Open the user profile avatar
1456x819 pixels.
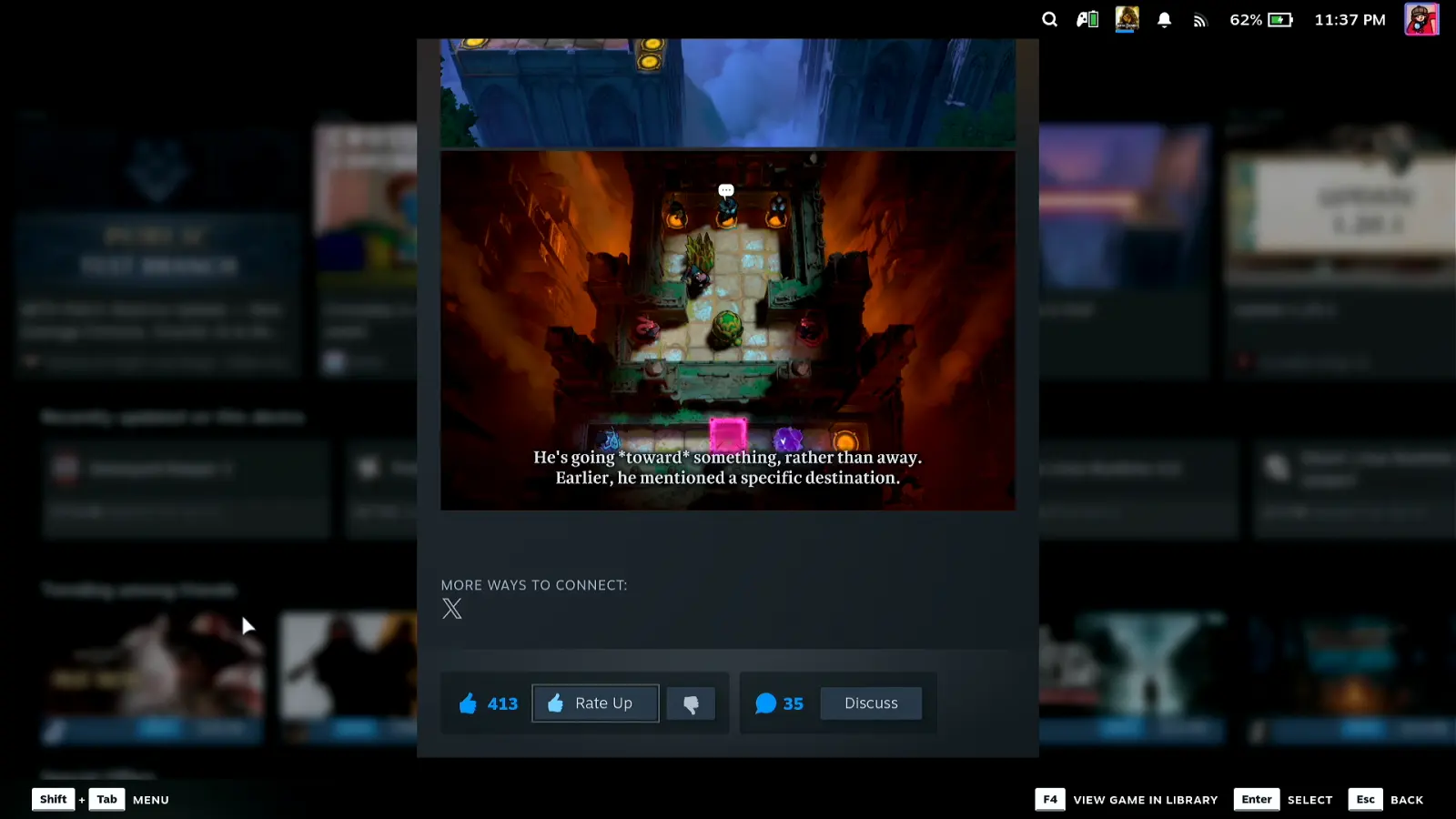[x=1421, y=19]
